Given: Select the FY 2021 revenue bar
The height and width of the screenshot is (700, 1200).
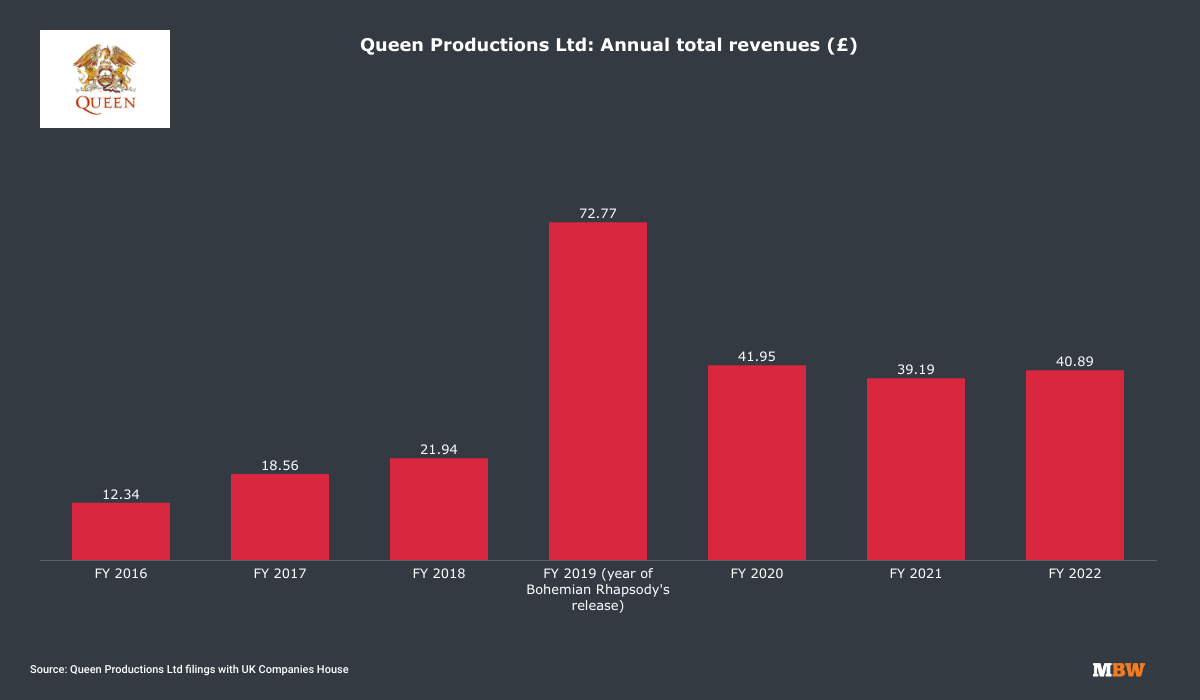Looking at the screenshot, I should [916, 469].
